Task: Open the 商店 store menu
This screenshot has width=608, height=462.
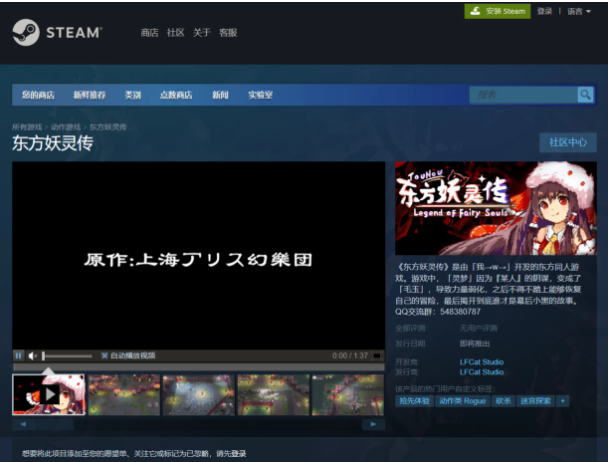Action: (x=150, y=33)
